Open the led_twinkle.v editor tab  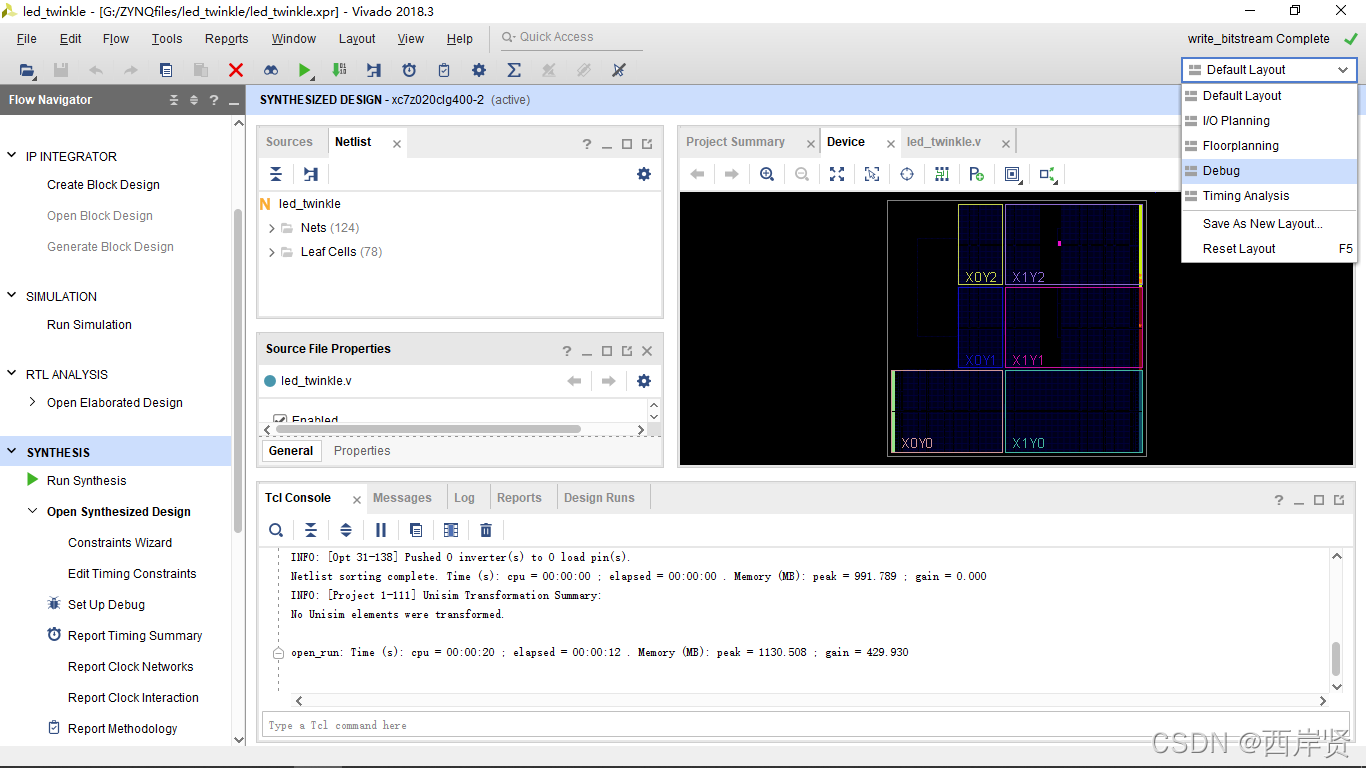click(x=944, y=142)
